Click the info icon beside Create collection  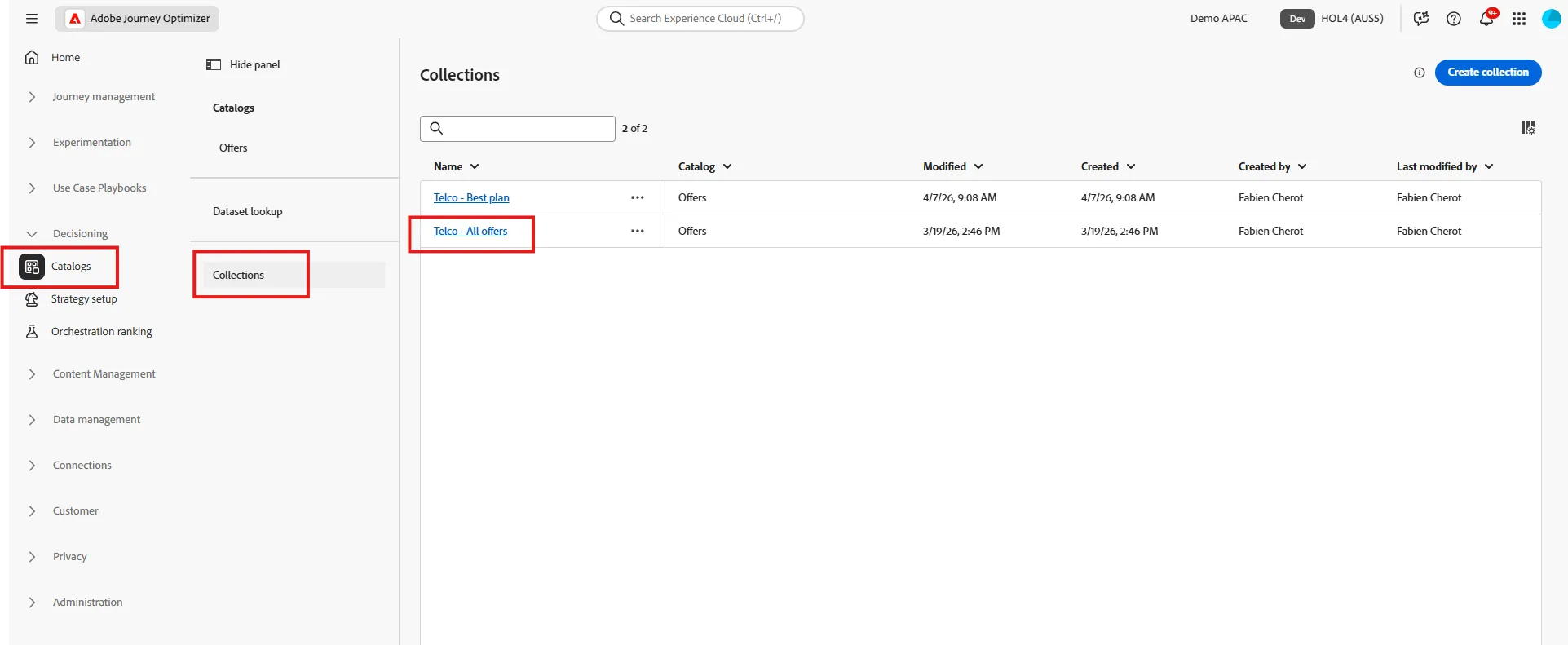click(1420, 73)
